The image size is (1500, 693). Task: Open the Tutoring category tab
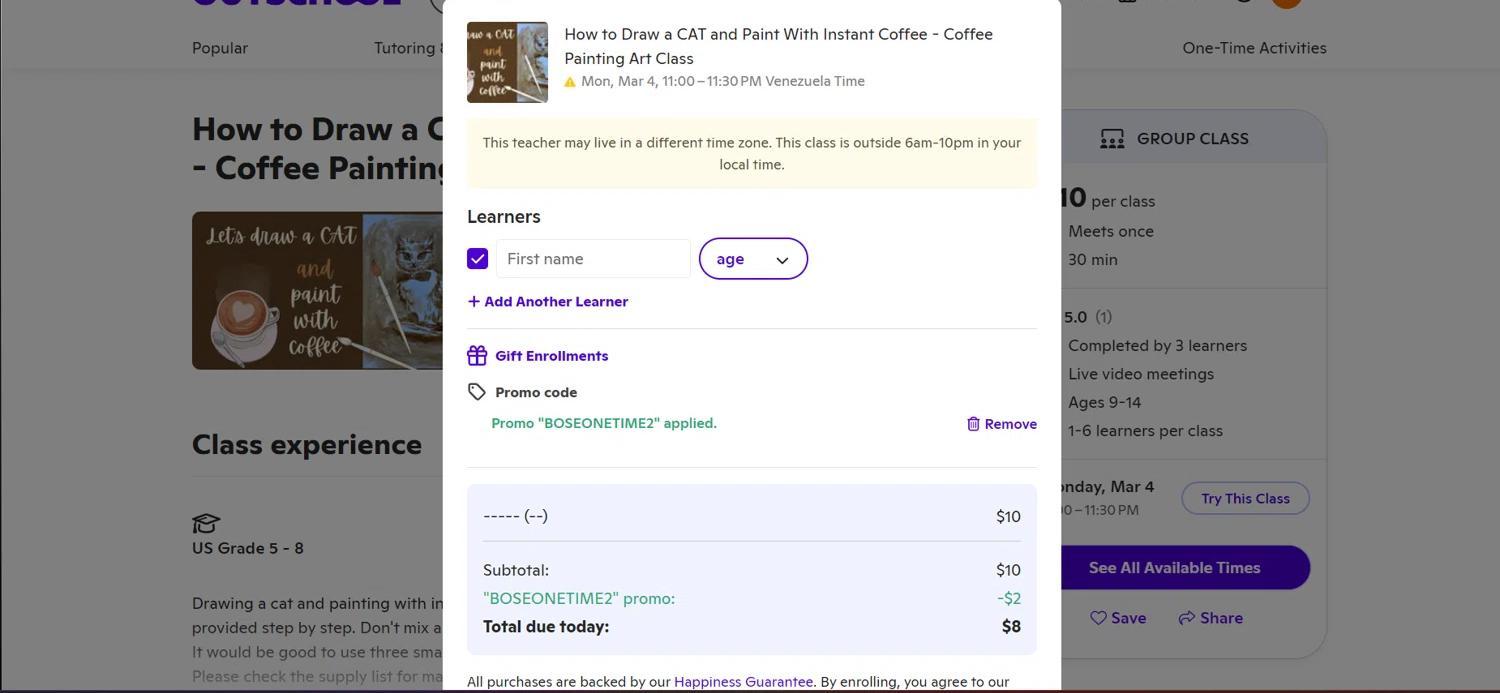tap(408, 48)
